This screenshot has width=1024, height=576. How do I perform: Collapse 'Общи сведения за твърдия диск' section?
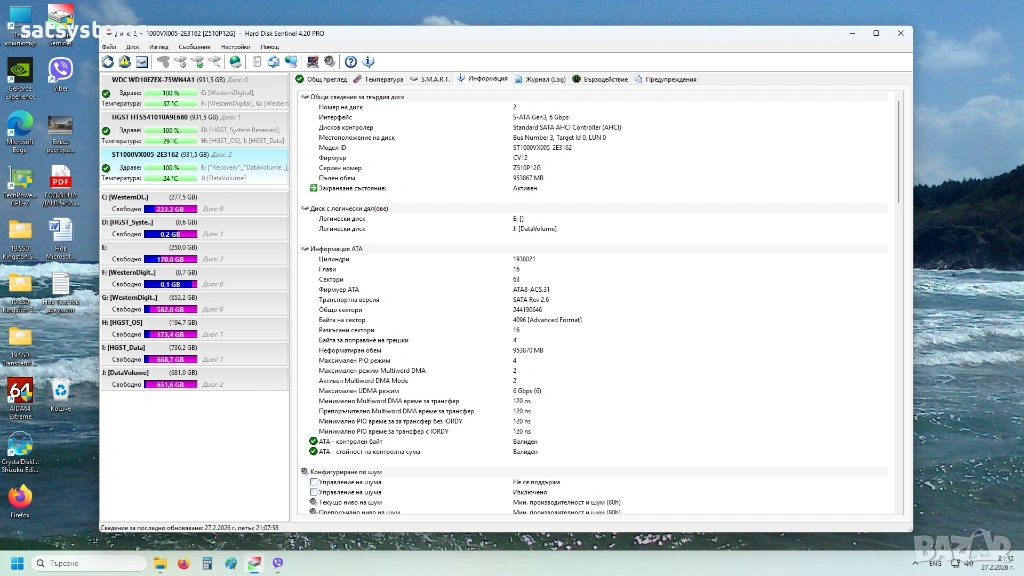coord(304,97)
